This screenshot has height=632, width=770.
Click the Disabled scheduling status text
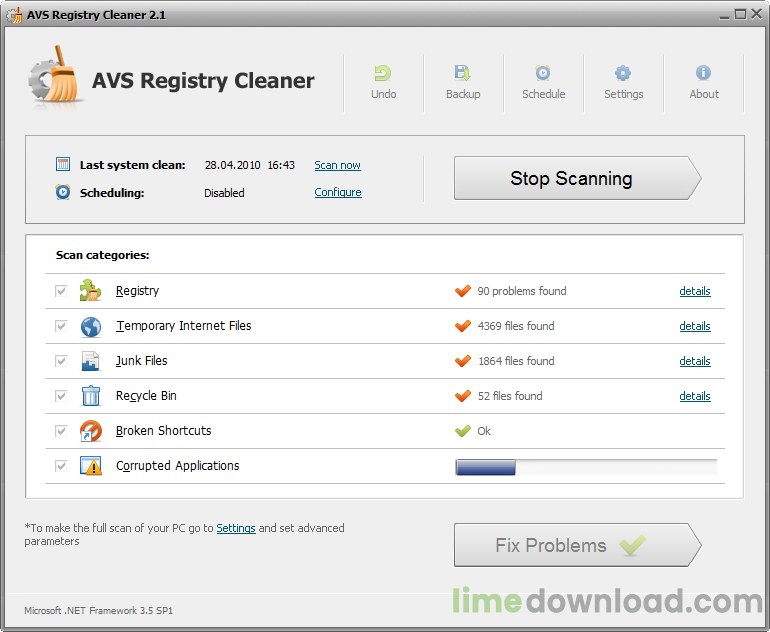(224, 193)
